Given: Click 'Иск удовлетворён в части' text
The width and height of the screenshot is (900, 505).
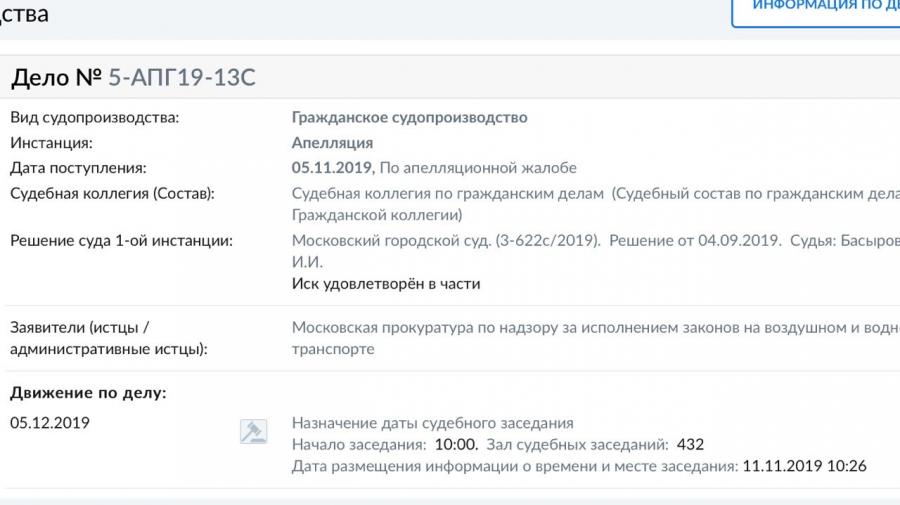Looking at the screenshot, I should (386, 283).
